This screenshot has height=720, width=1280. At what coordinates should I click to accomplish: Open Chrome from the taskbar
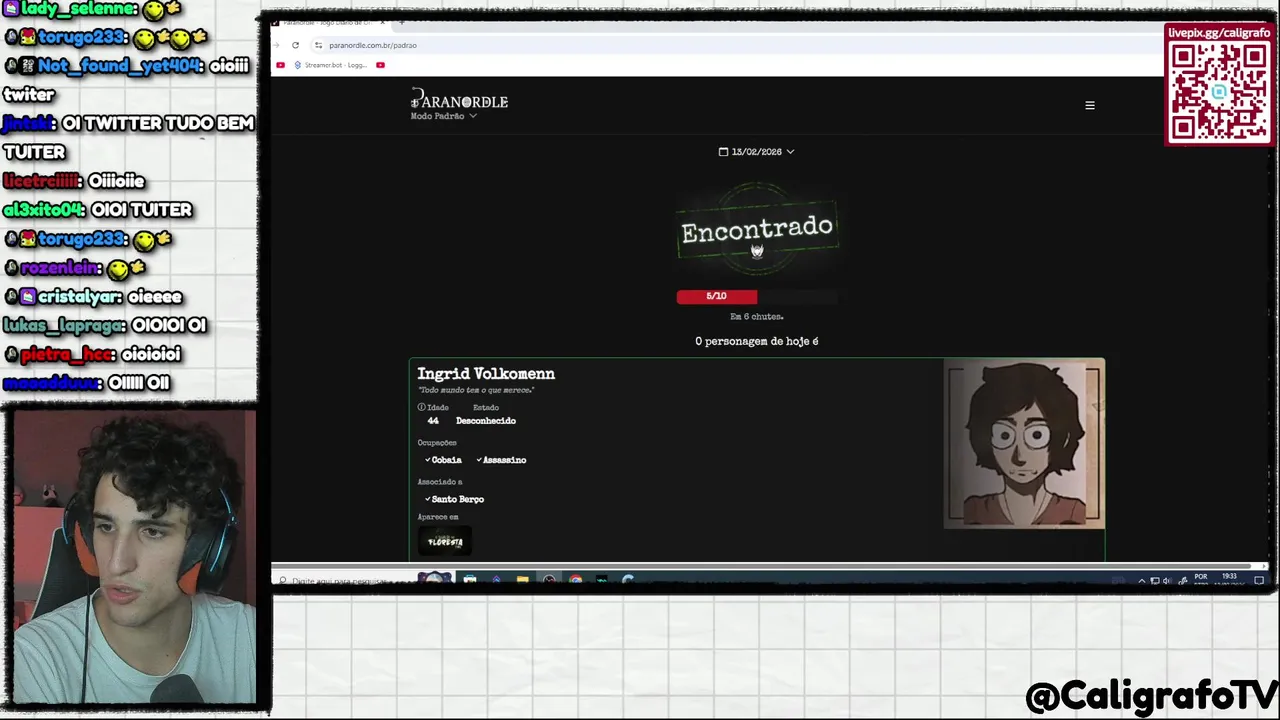(x=575, y=579)
